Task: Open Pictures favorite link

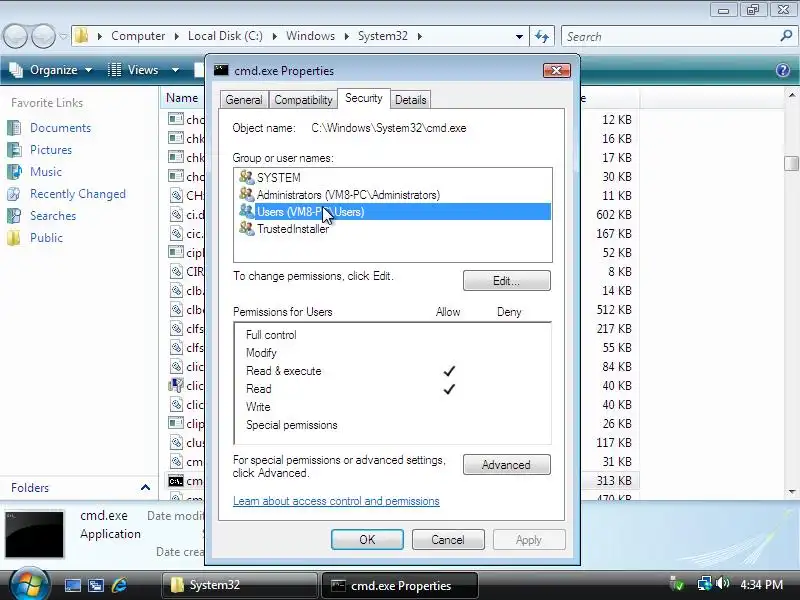Action: pos(51,149)
